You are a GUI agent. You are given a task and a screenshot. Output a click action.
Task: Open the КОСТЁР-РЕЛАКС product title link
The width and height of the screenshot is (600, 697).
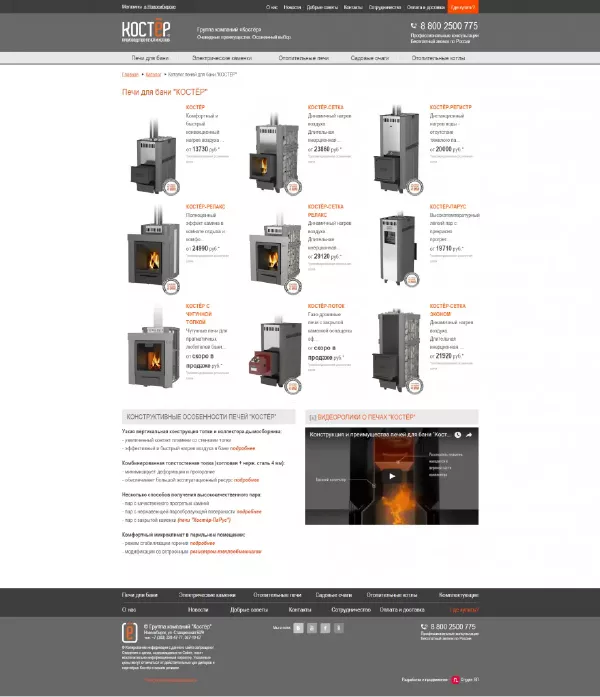[x=205, y=207]
